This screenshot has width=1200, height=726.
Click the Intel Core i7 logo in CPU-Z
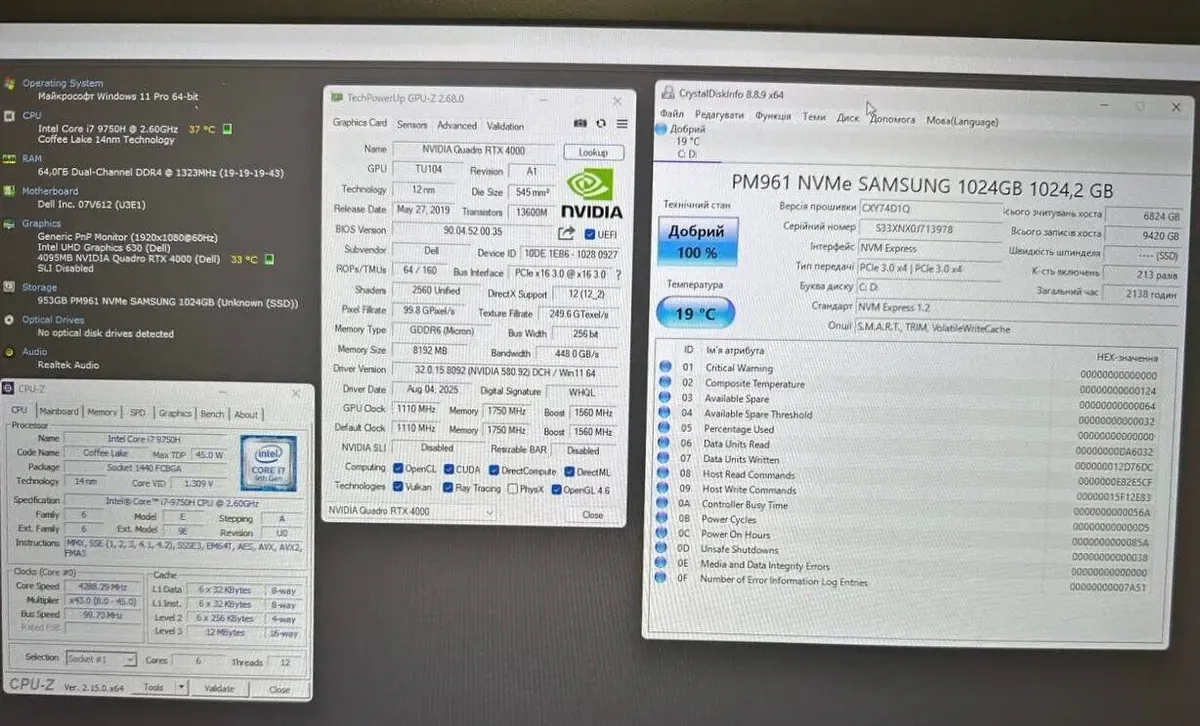coord(267,463)
